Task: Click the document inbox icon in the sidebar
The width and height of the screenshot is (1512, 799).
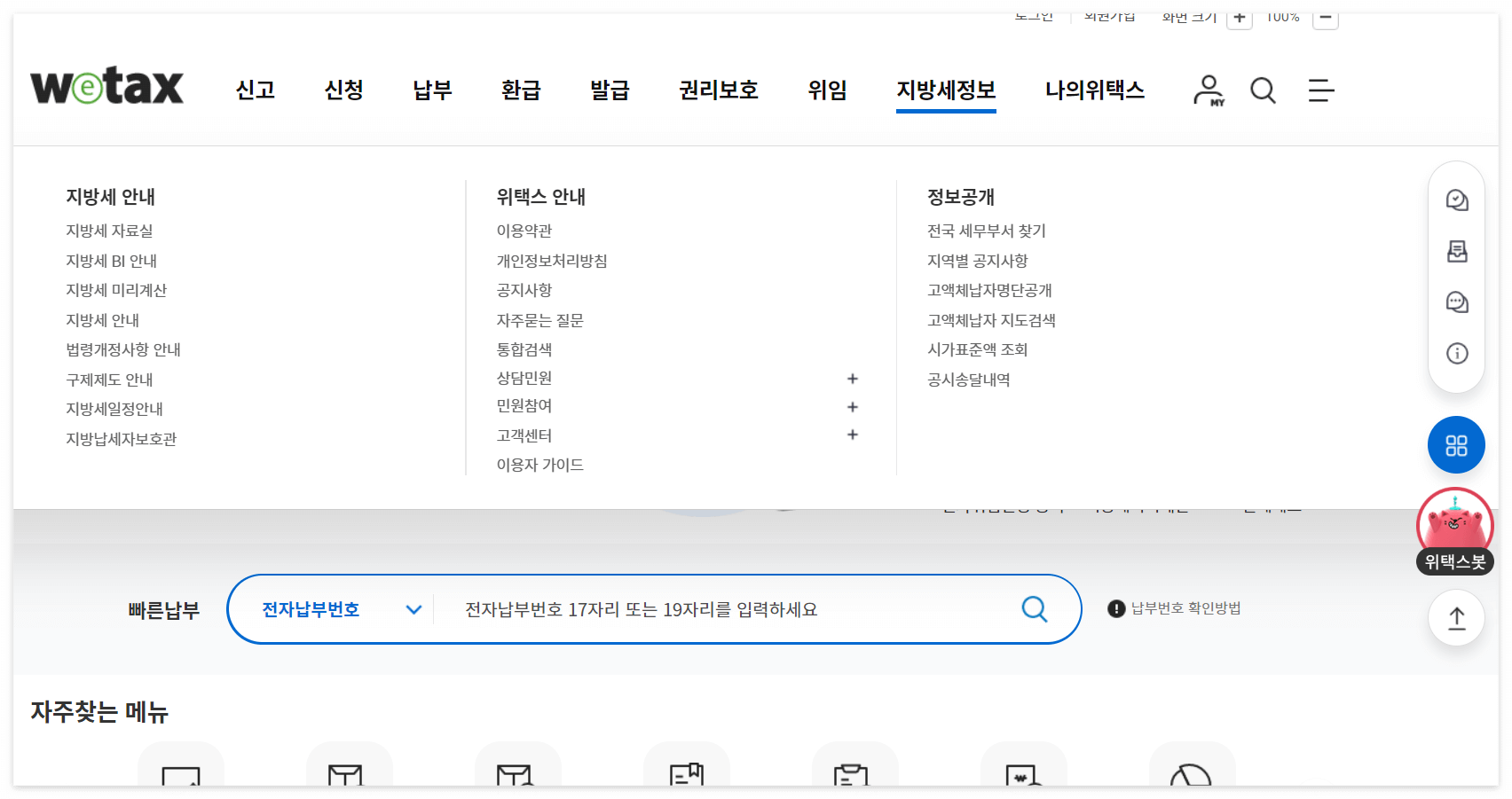Action: coord(1456,252)
